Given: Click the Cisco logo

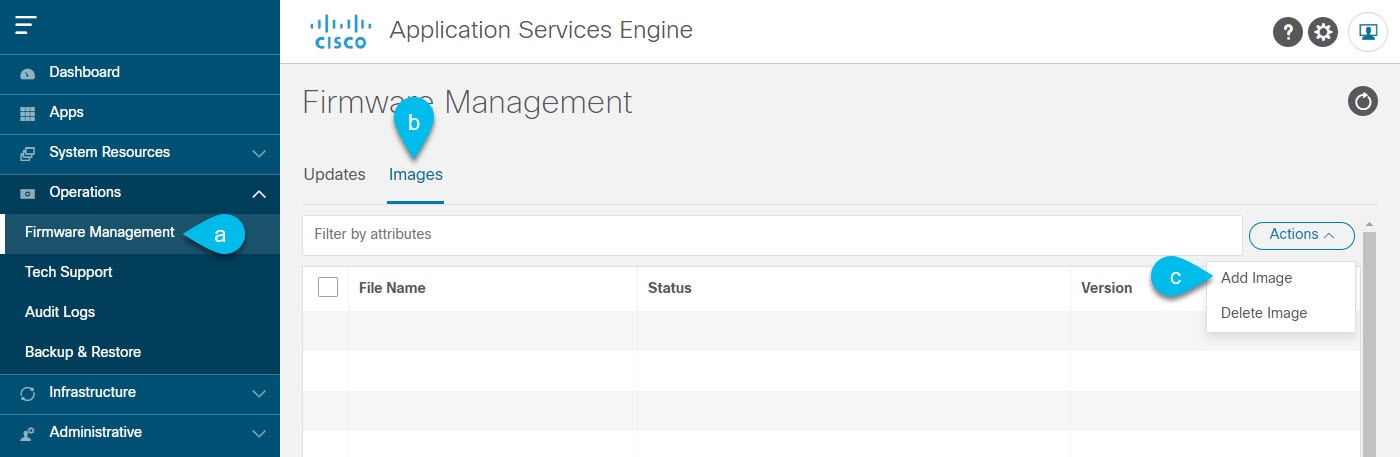Looking at the screenshot, I should pyautogui.click(x=340, y=31).
